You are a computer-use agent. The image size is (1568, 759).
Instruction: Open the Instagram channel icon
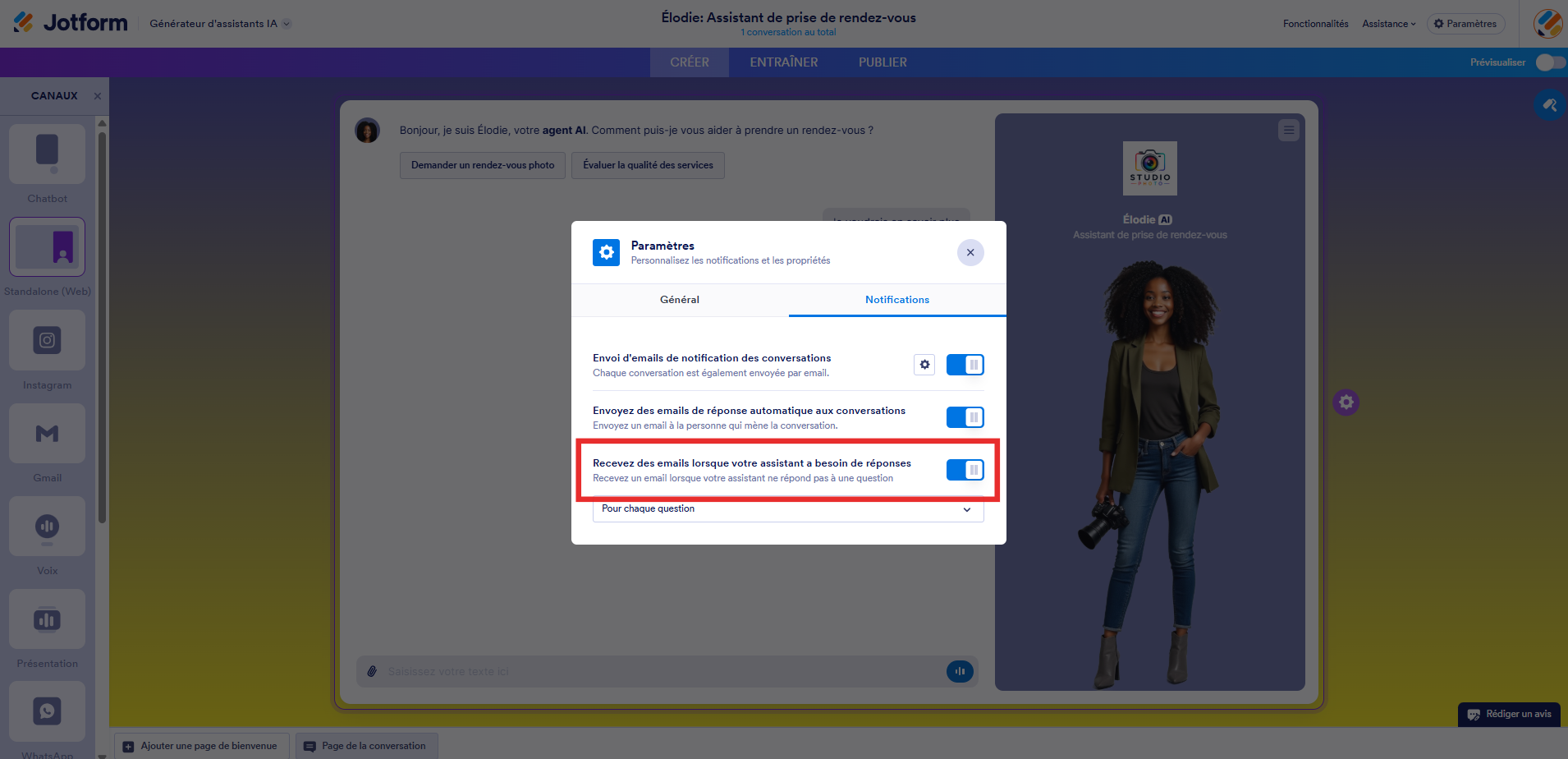47,340
